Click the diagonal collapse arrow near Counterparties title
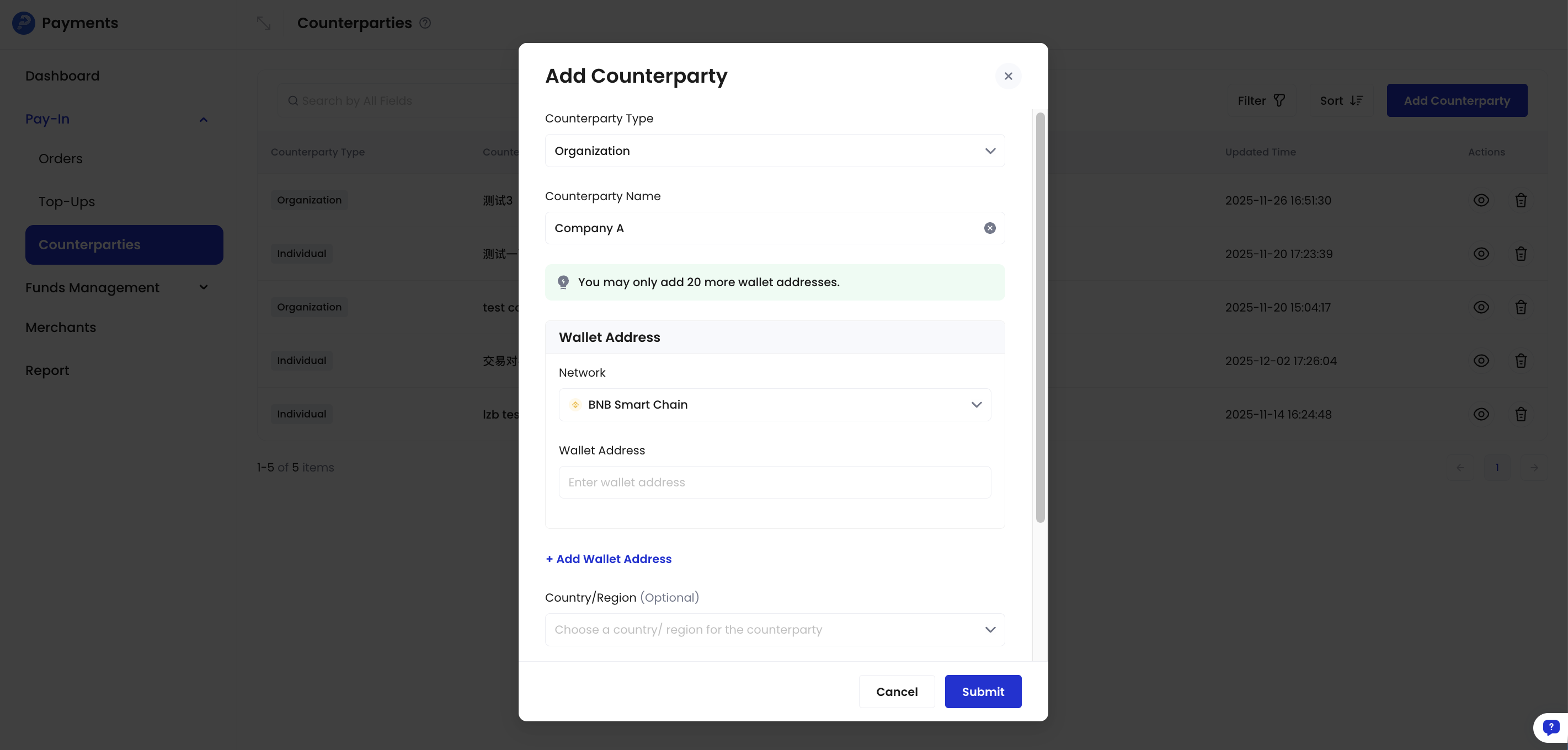Viewport: 1568px width, 750px height. tap(264, 23)
